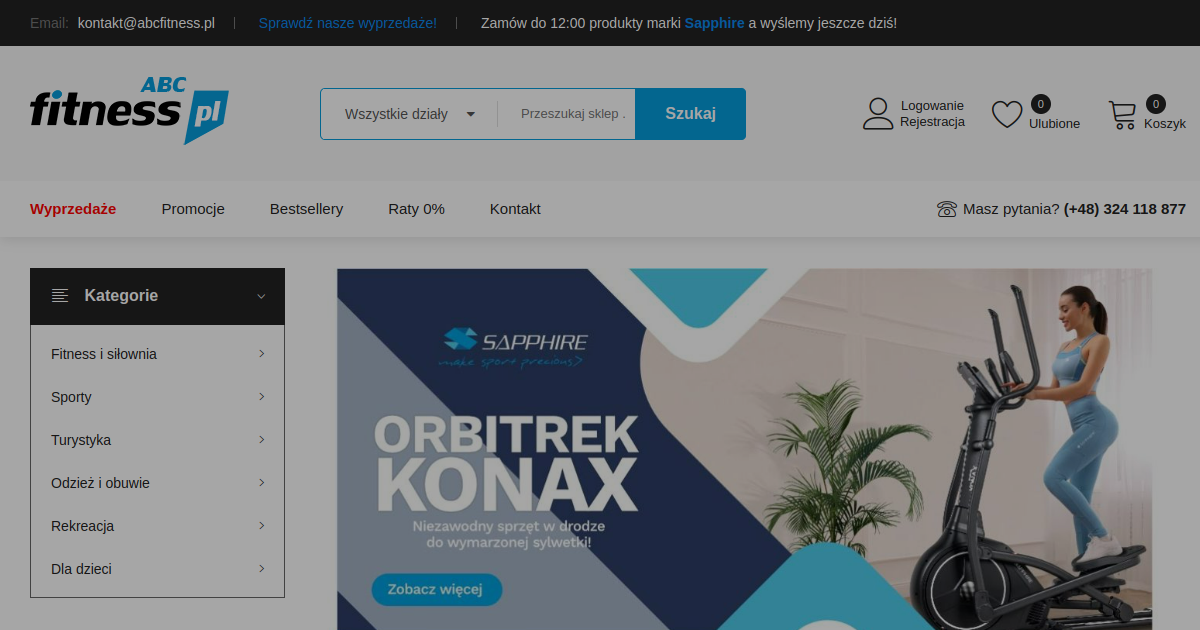The height and width of the screenshot is (630, 1200).
Task: Open the user account login icon
Action: 878,113
